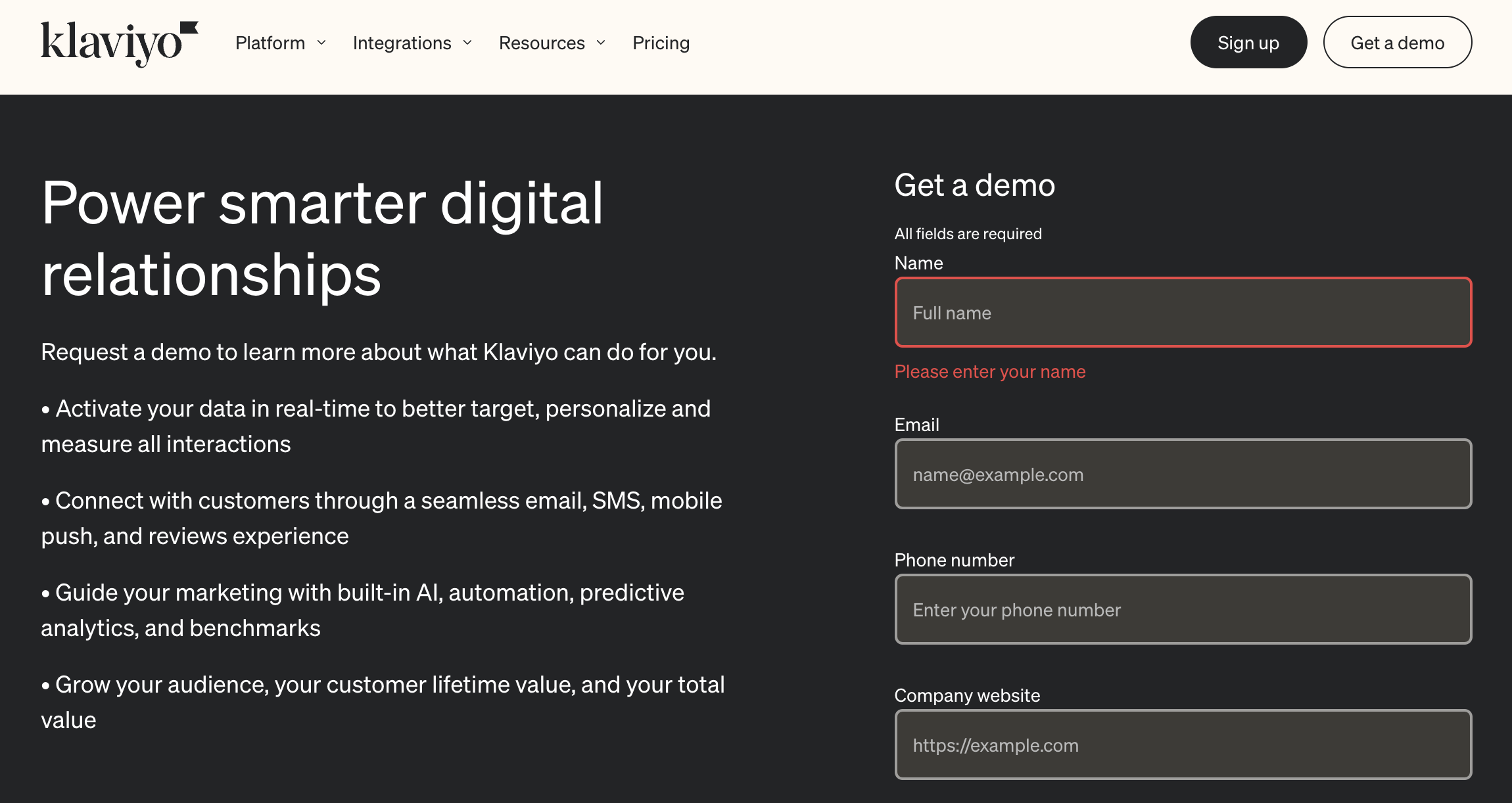
Task: Click the red Please enter your name error
Action: point(989,372)
